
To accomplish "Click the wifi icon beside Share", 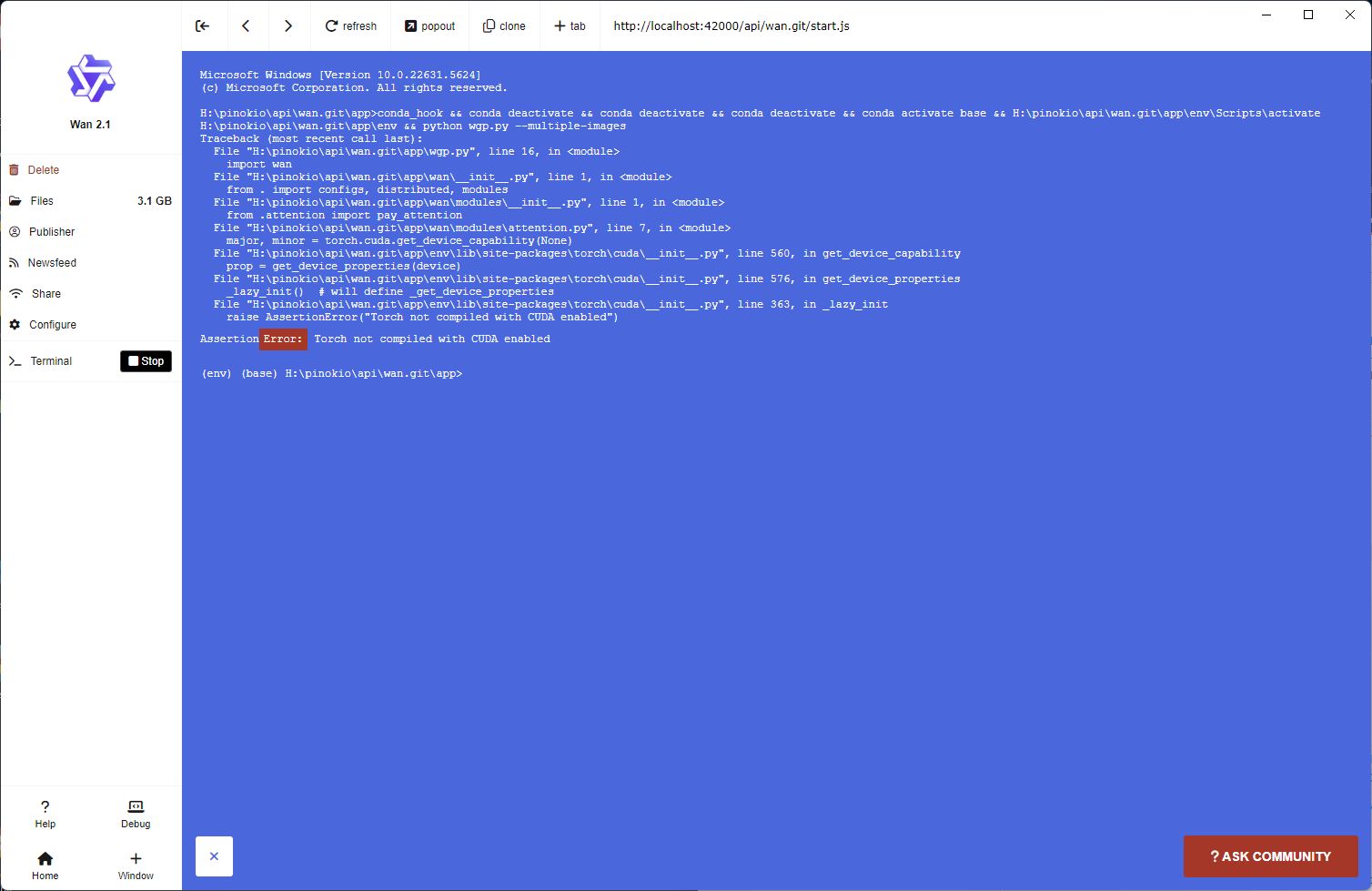I will pos(15,294).
